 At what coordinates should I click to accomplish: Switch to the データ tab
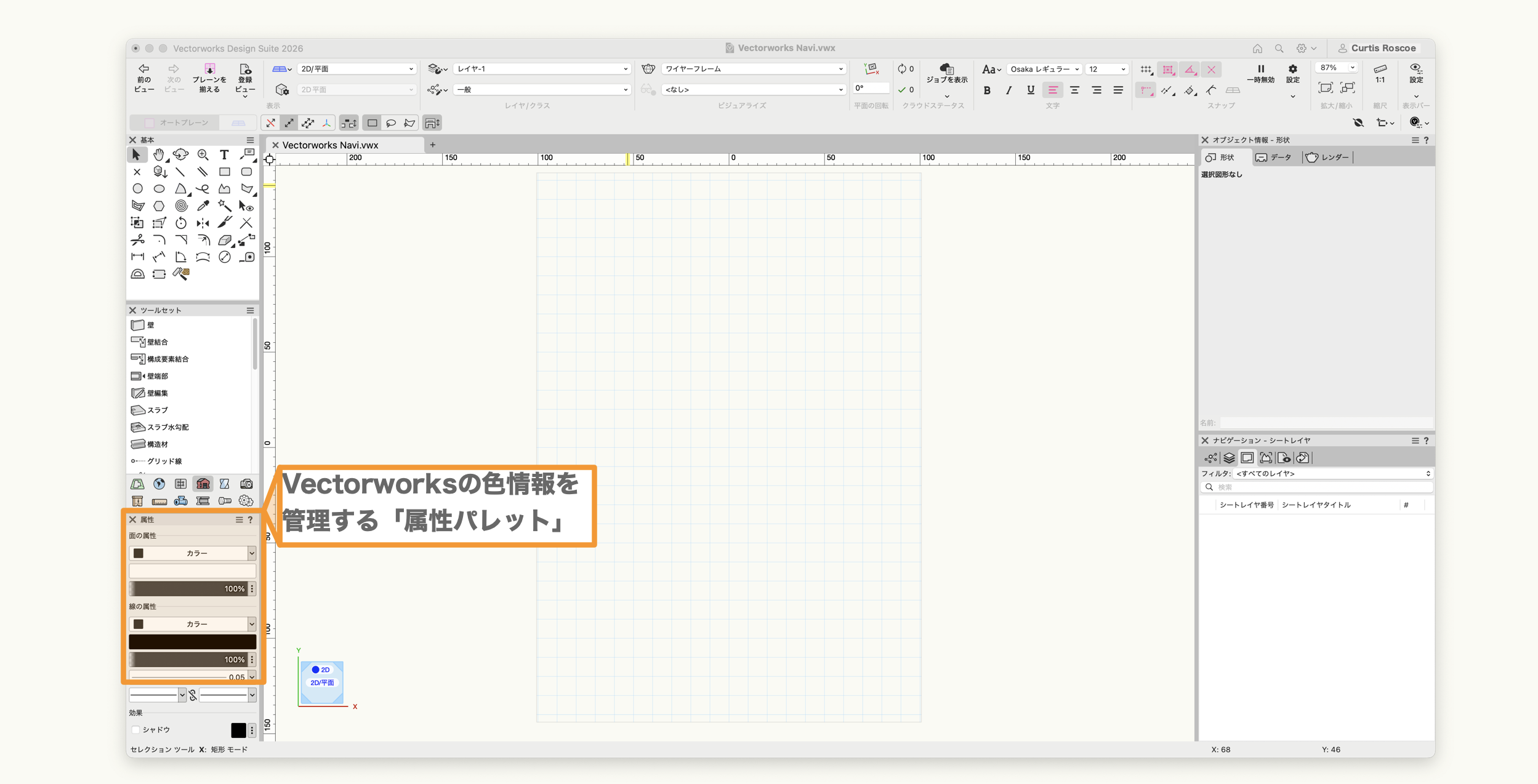[1274, 158]
